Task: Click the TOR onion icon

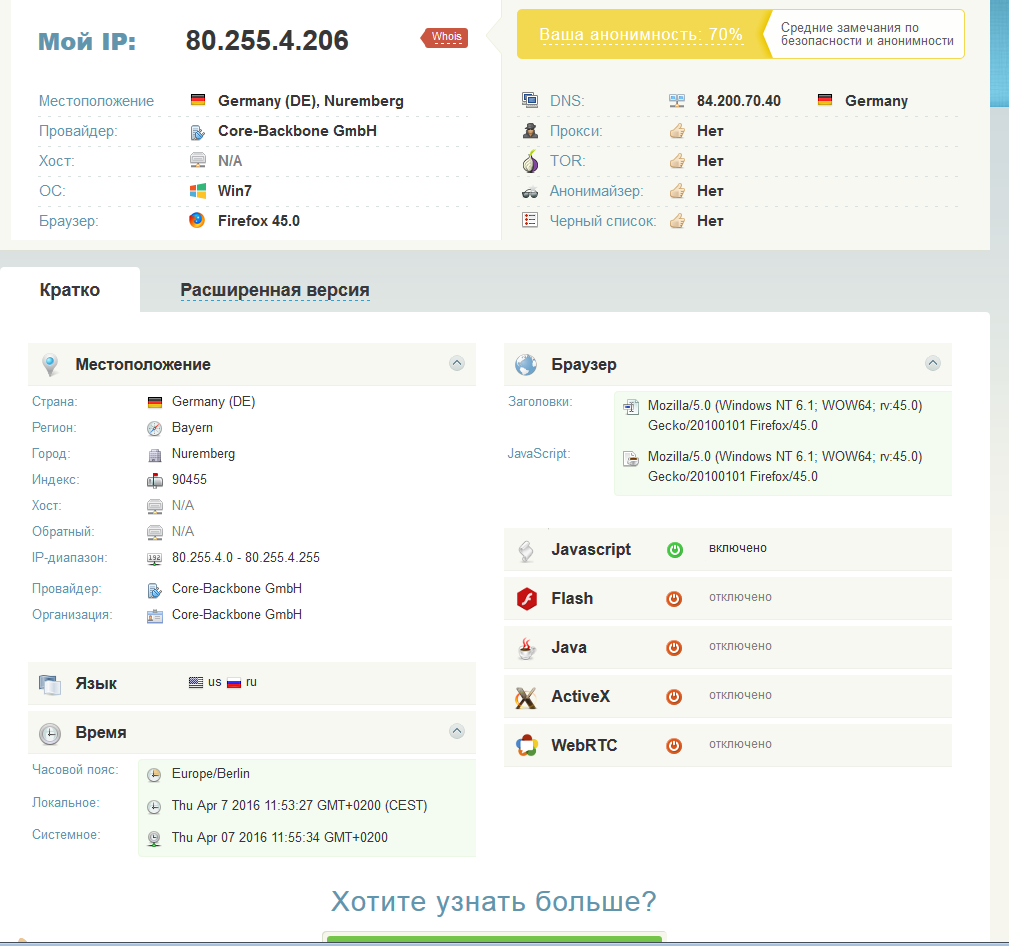Action: tap(530, 161)
